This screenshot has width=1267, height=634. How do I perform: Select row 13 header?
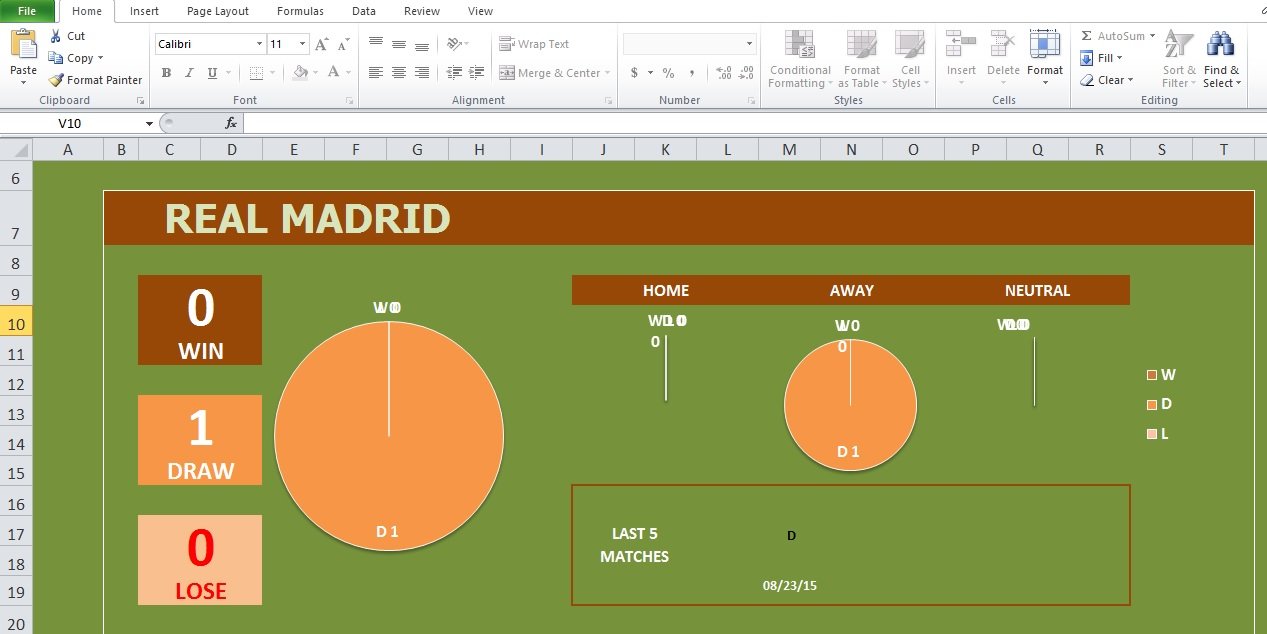tap(16, 414)
